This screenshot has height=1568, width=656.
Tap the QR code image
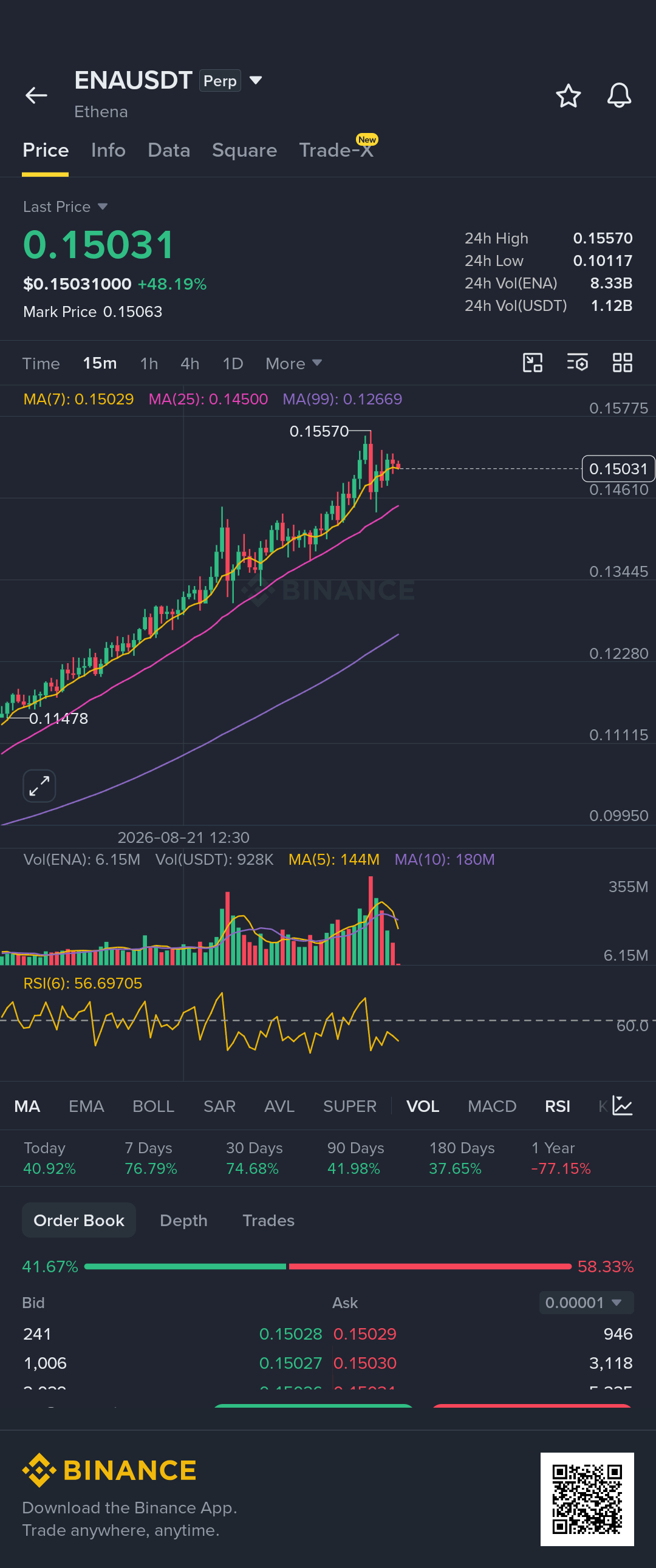(587, 1499)
